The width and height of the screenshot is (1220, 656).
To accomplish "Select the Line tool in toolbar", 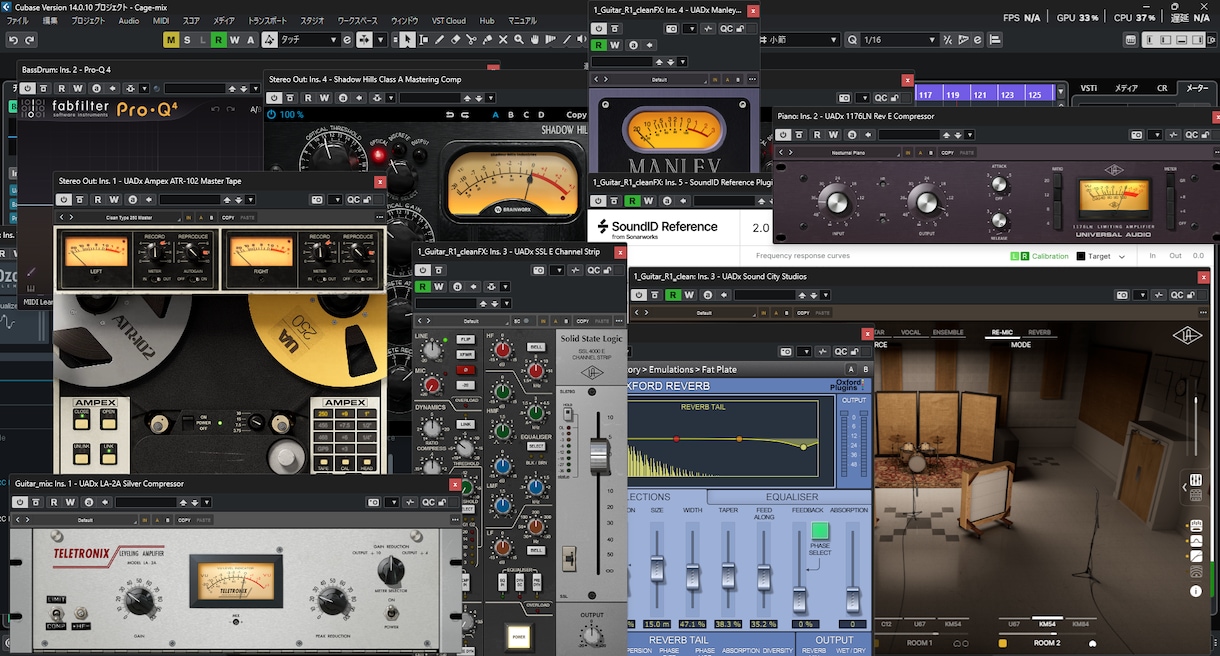I will (566, 40).
